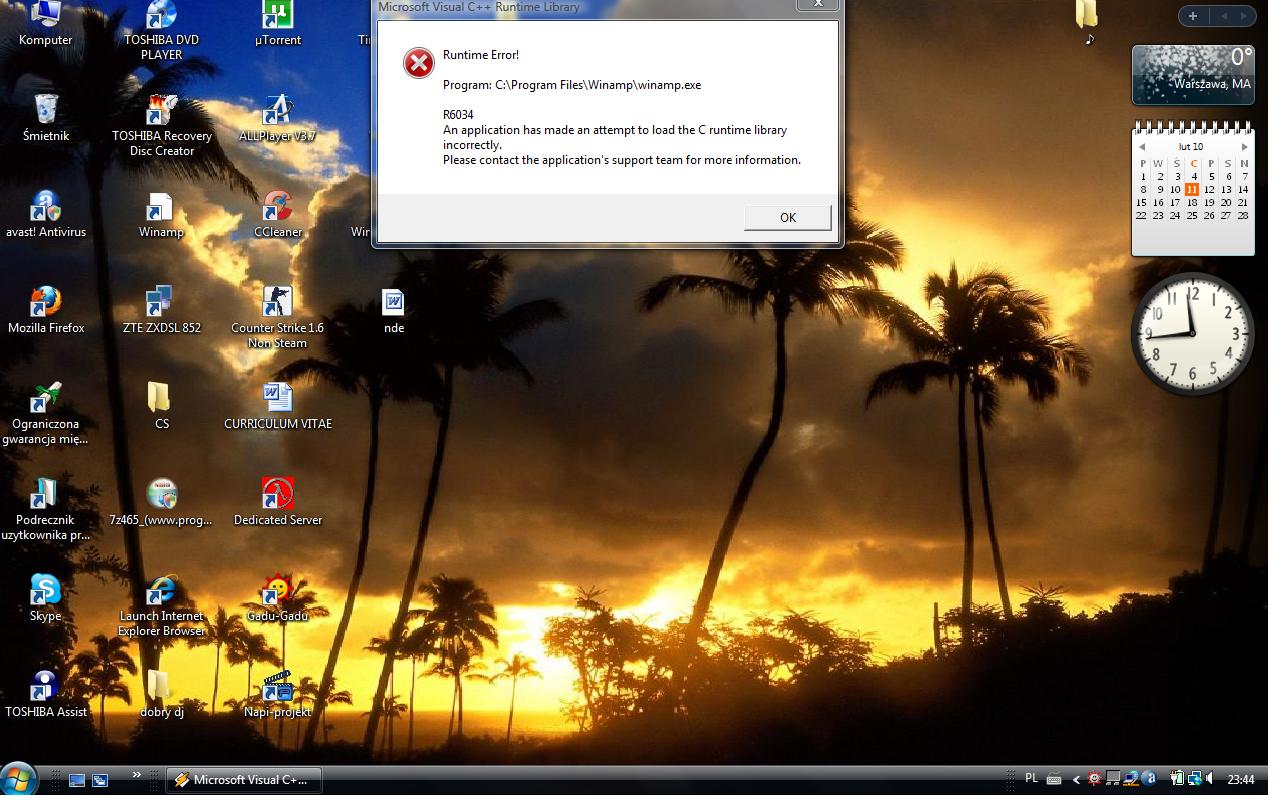Click the Microsoft Visual C++ taskbar button
This screenshot has height=800, width=1280.
tap(244, 780)
